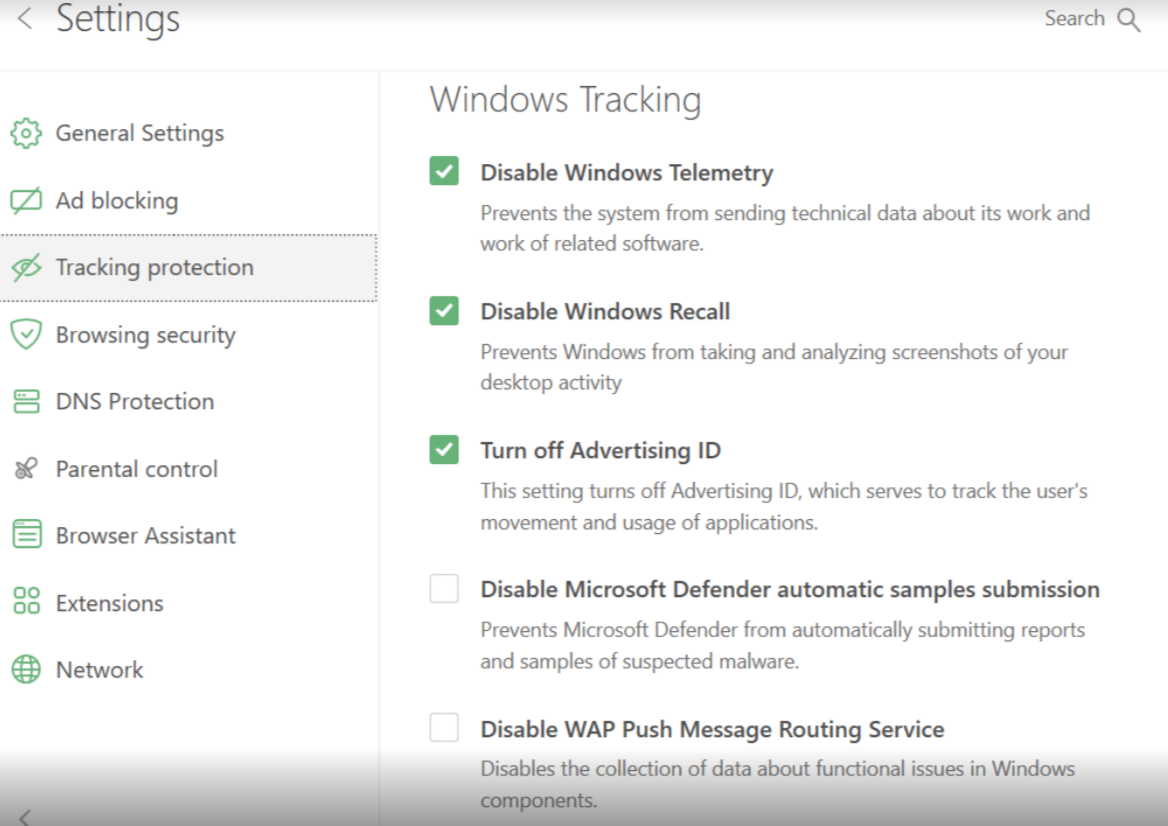Open Parental control section

[x=188, y=468]
